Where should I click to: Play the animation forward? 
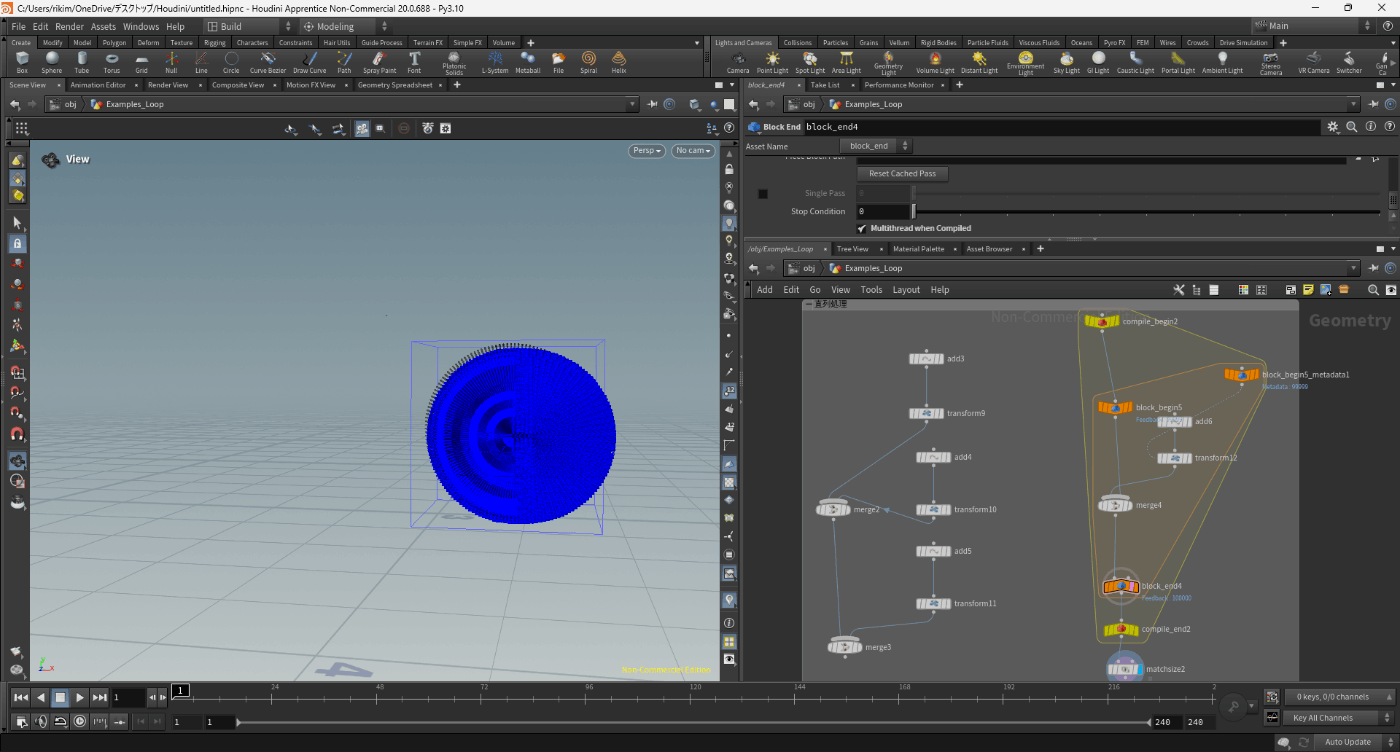[80, 697]
